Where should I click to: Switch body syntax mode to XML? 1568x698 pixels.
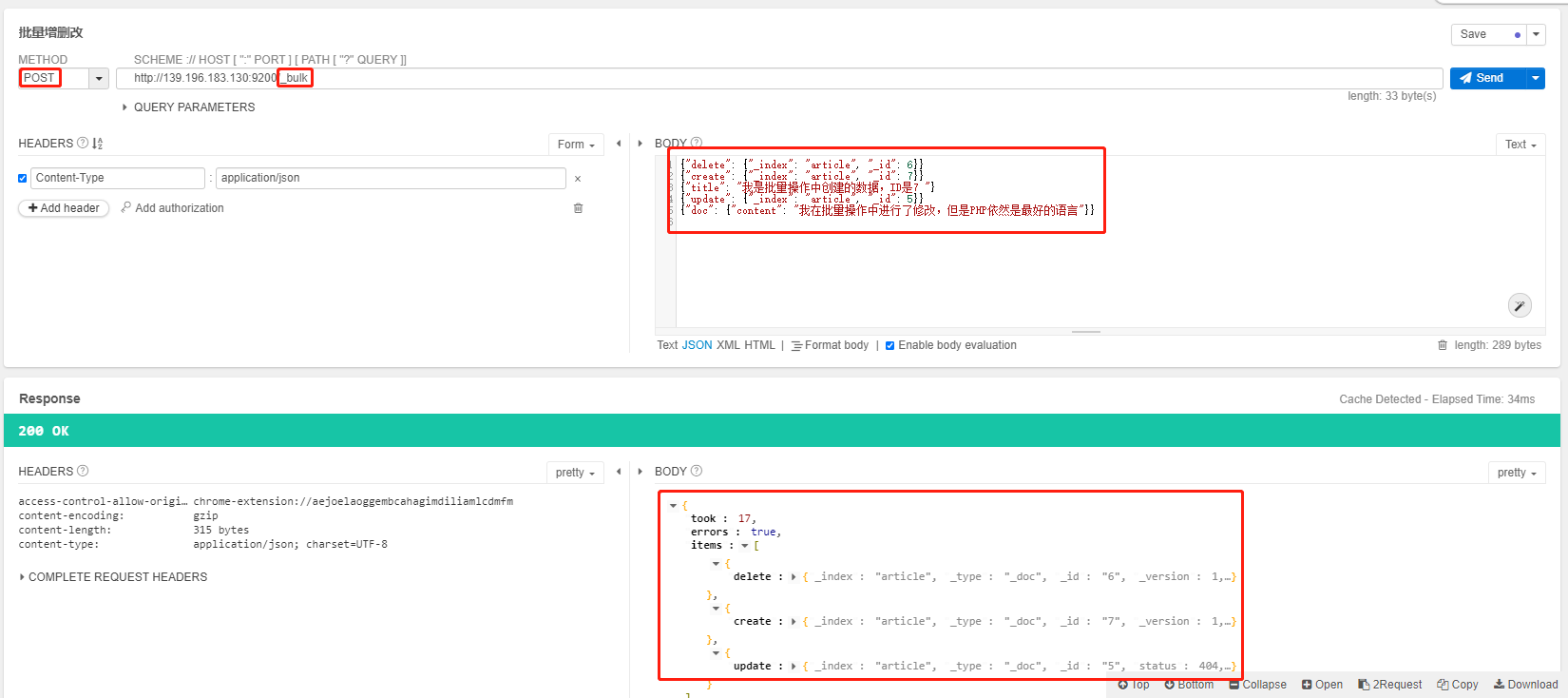click(x=728, y=345)
